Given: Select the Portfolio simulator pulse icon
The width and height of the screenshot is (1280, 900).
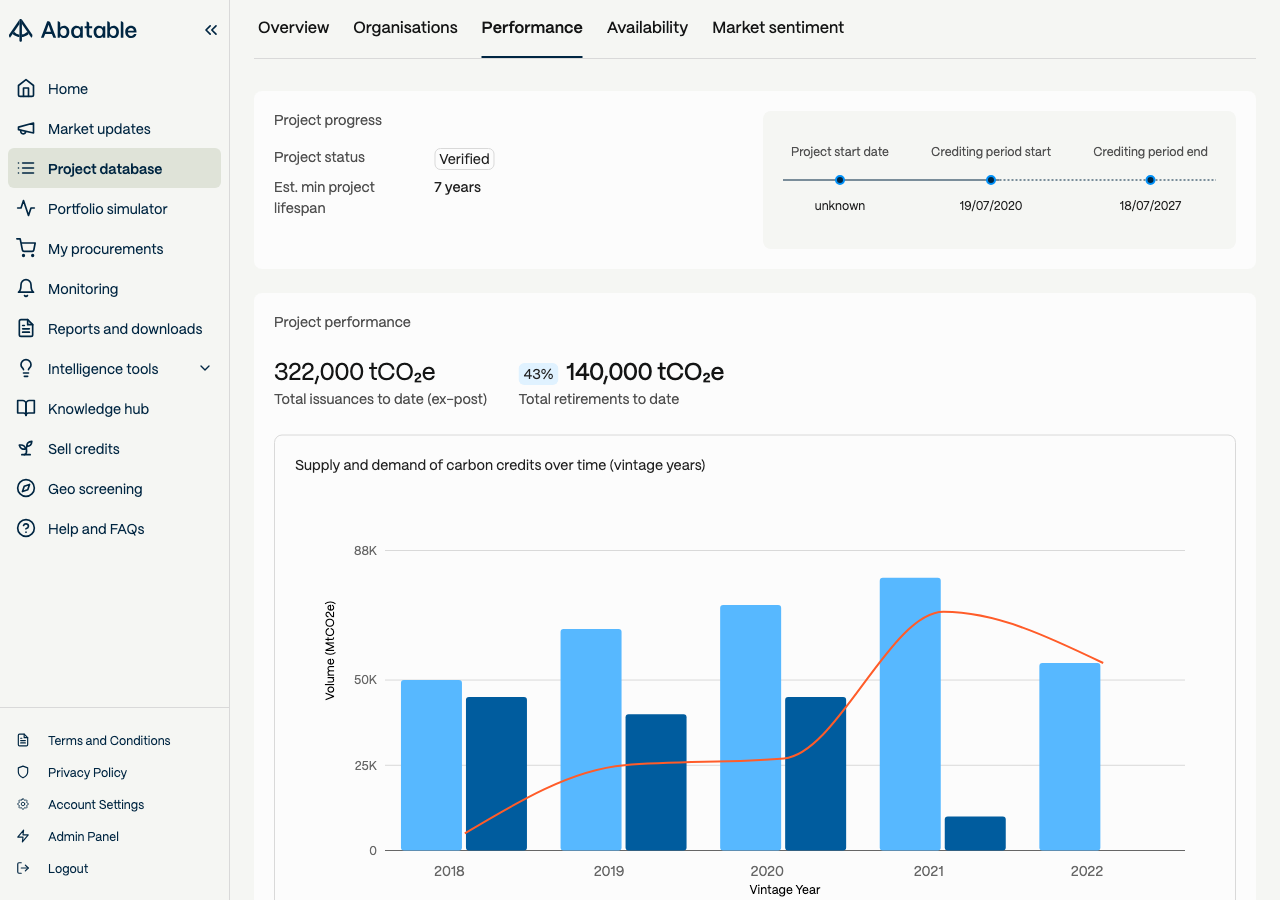Looking at the screenshot, I should [x=26, y=209].
